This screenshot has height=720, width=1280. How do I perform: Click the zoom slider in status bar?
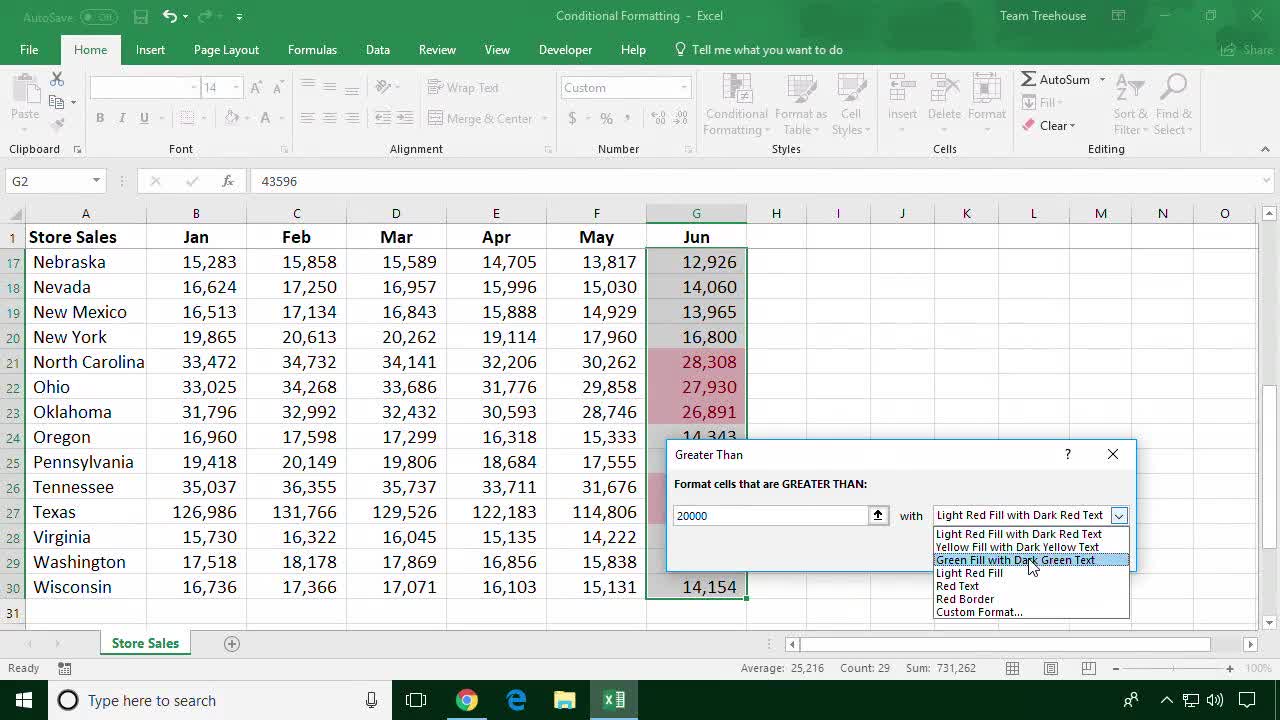coord(1172,668)
